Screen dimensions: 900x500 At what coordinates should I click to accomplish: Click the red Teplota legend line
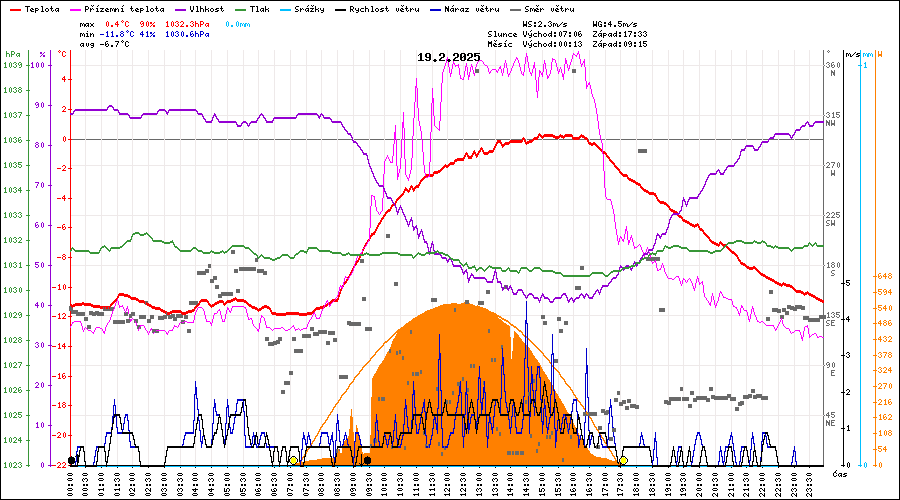(x=14, y=8)
